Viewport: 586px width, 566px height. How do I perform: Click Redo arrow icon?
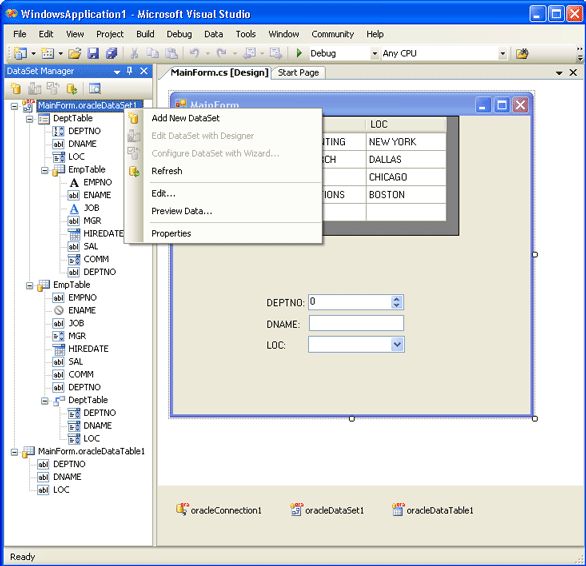[222, 53]
